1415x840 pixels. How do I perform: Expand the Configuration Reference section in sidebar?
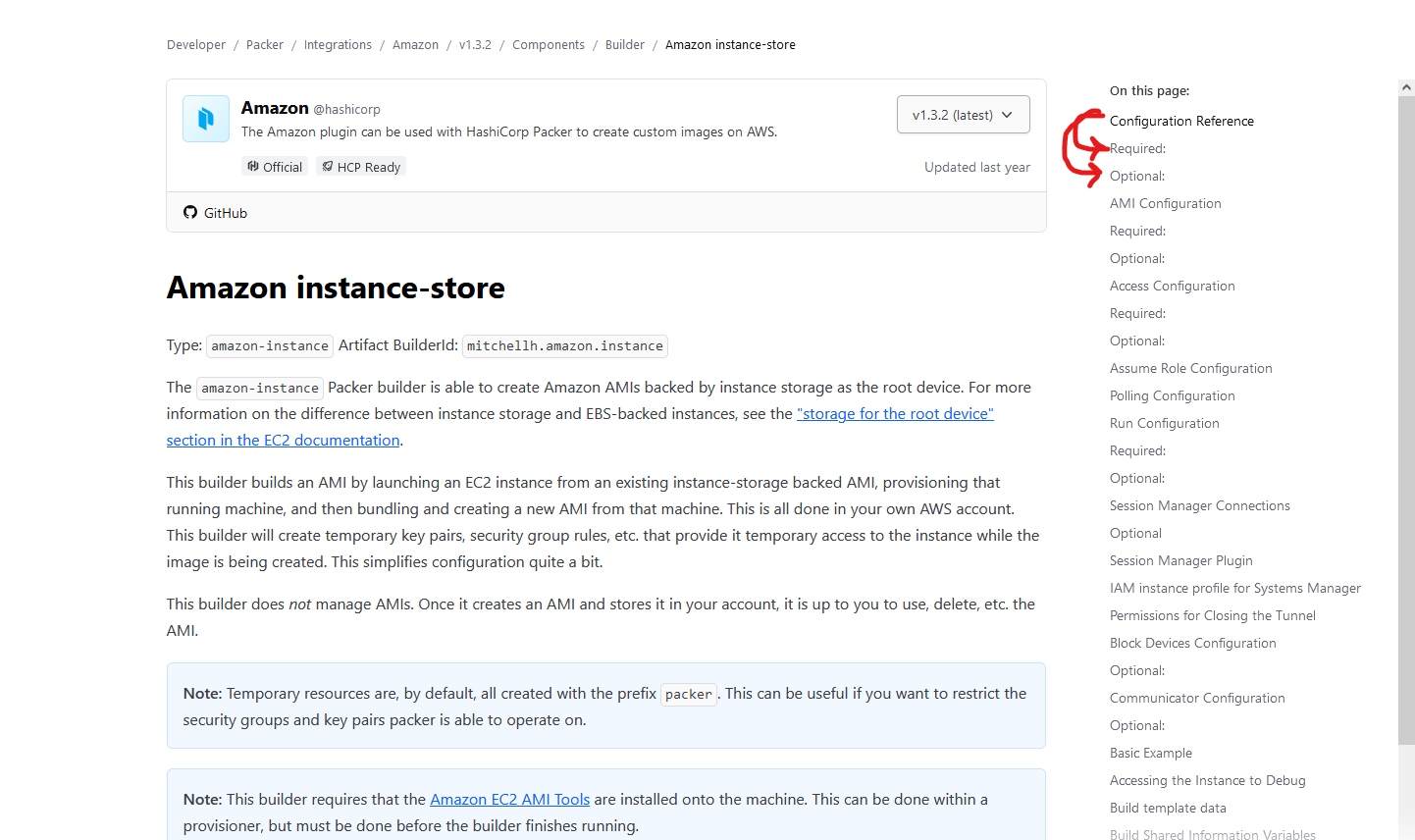(x=1181, y=121)
